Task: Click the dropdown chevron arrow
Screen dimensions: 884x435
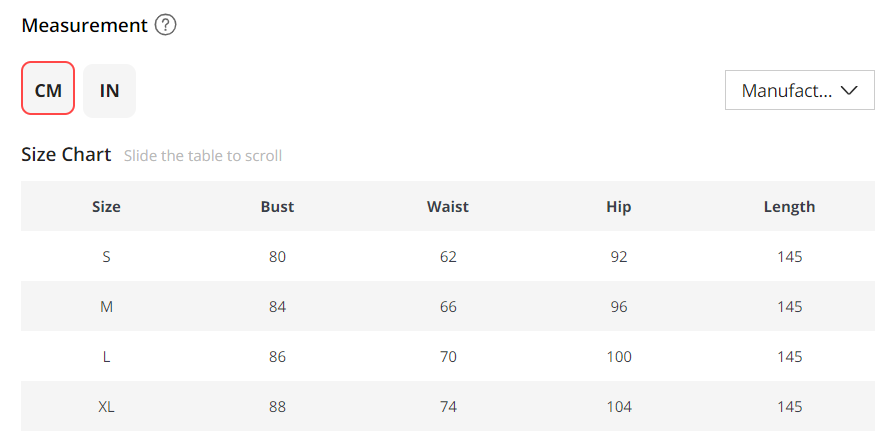Action: click(850, 90)
